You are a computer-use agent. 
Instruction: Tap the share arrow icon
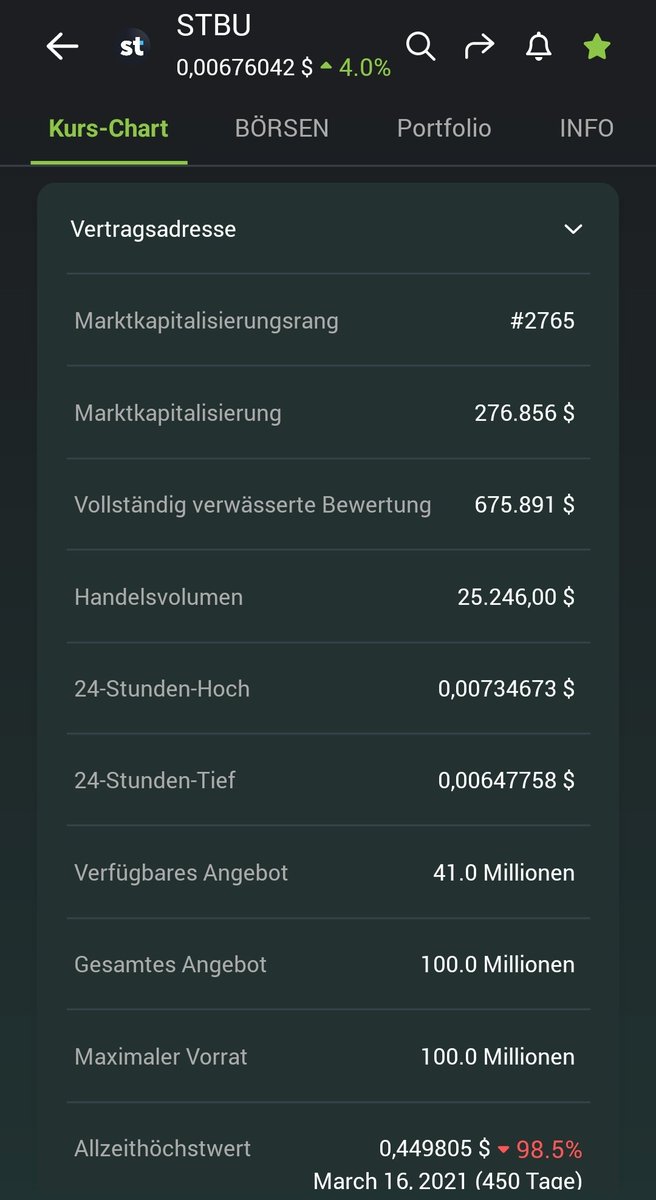click(x=479, y=46)
